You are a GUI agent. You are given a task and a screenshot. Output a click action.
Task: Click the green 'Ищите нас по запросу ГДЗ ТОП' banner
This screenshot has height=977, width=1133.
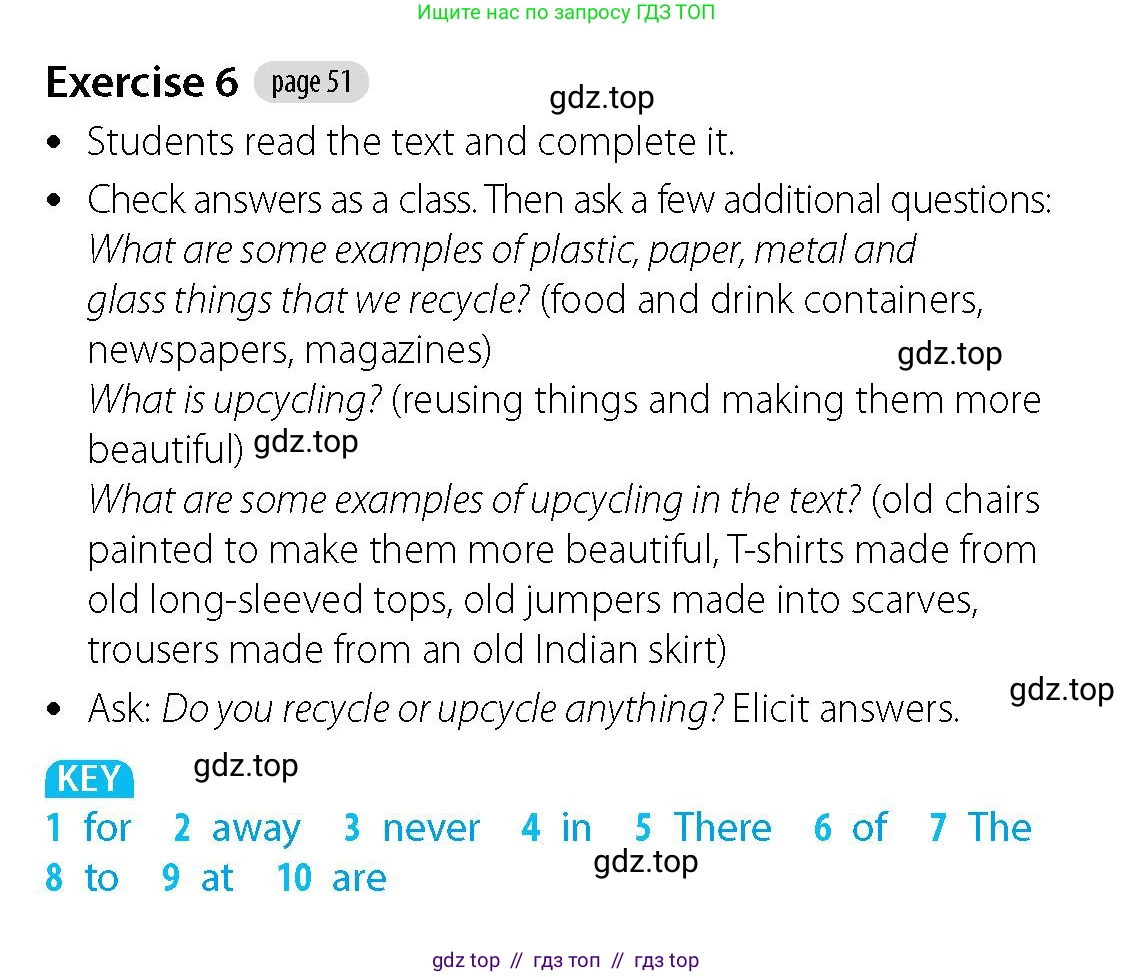click(566, 12)
